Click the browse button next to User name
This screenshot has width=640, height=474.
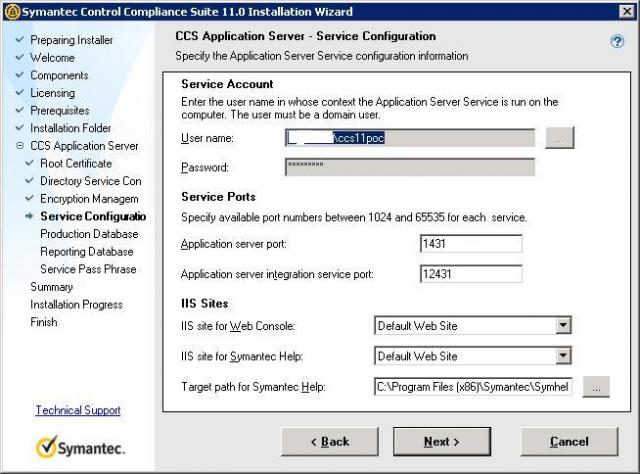pos(559,138)
